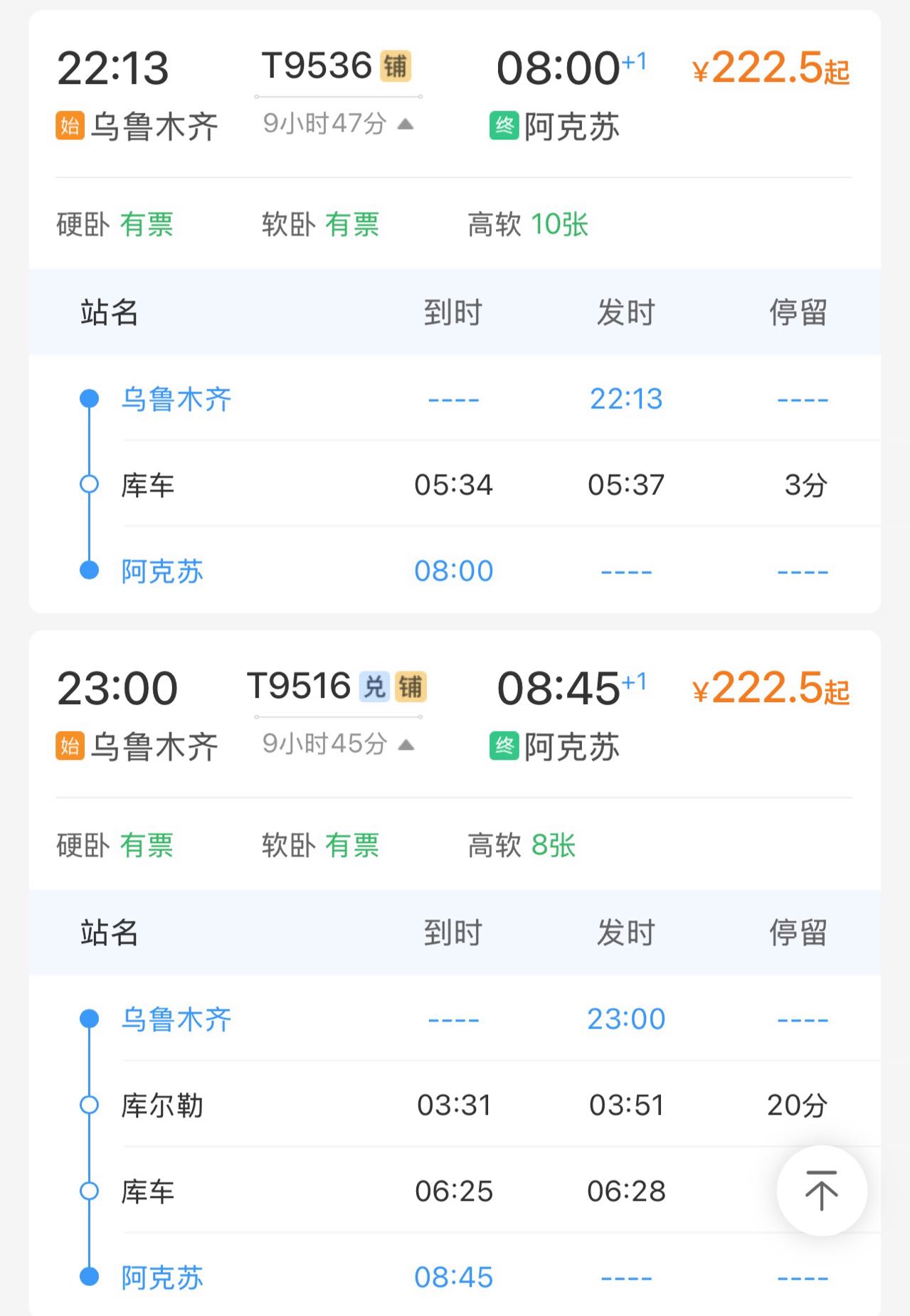Tap the ¥222.5起 price on T9536
Screen dimensions: 910x1316
[771, 69]
